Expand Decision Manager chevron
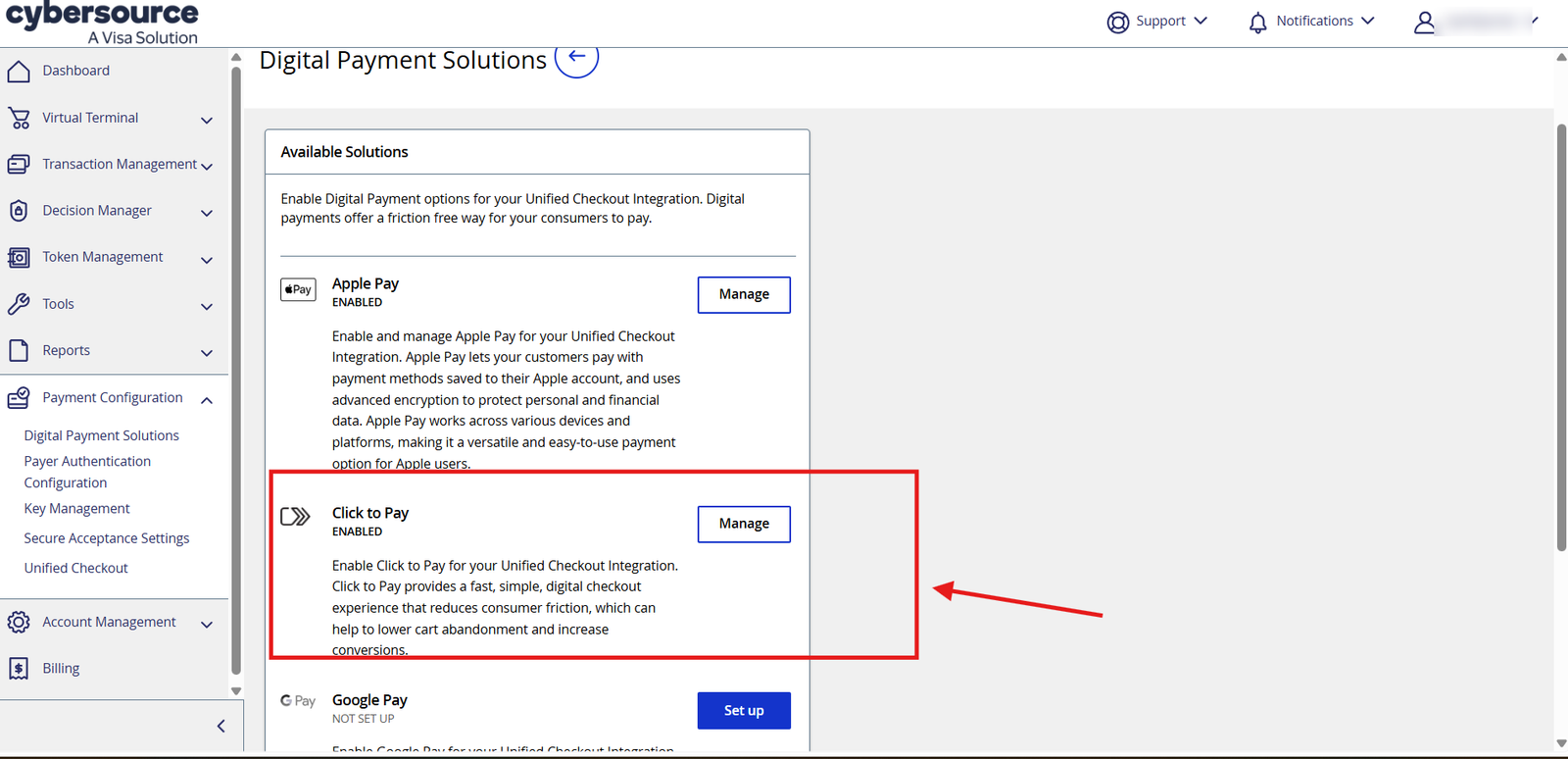Screen dimensions: 1568x759 207,213
